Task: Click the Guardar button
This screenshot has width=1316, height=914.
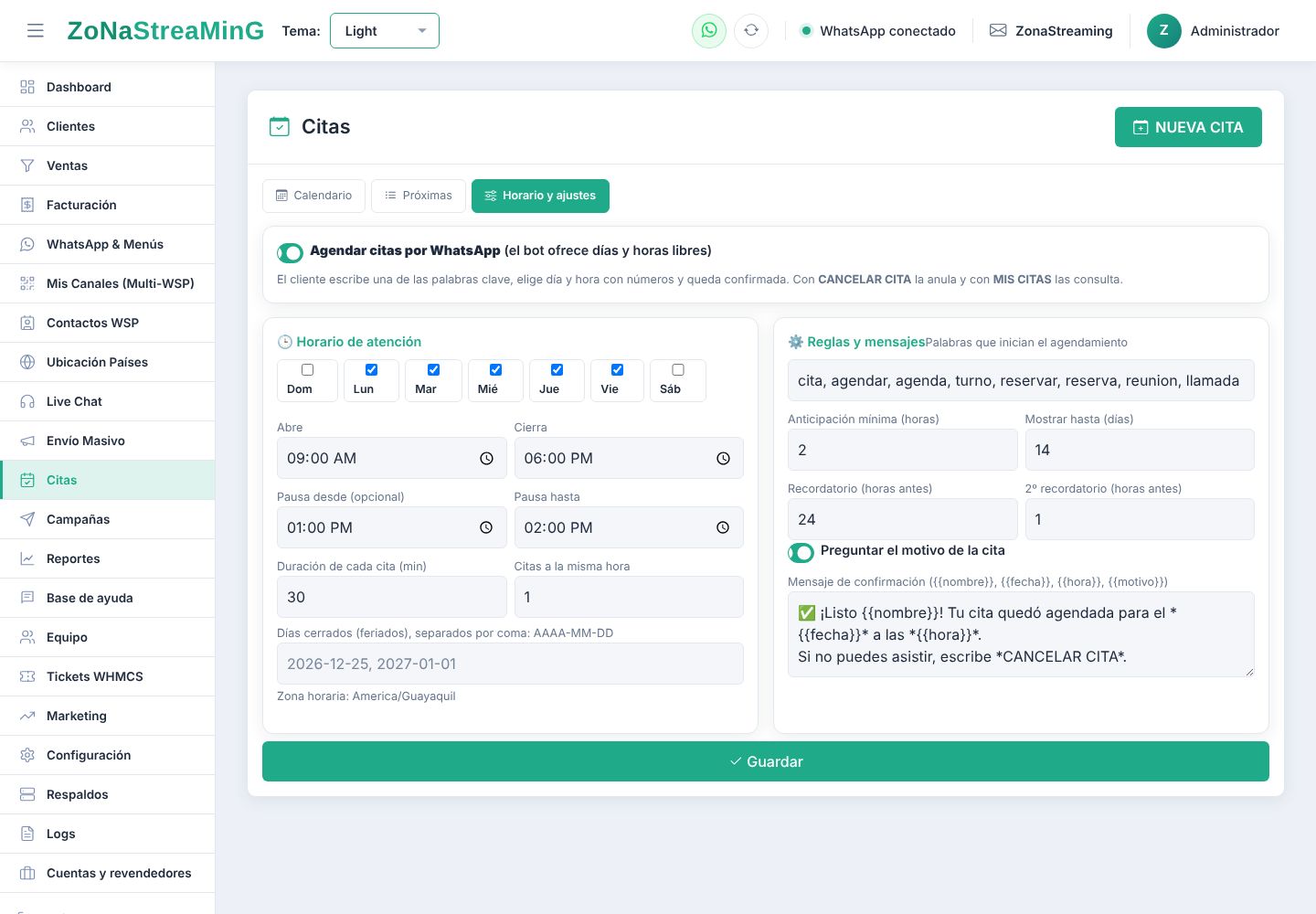Action: point(766,761)
